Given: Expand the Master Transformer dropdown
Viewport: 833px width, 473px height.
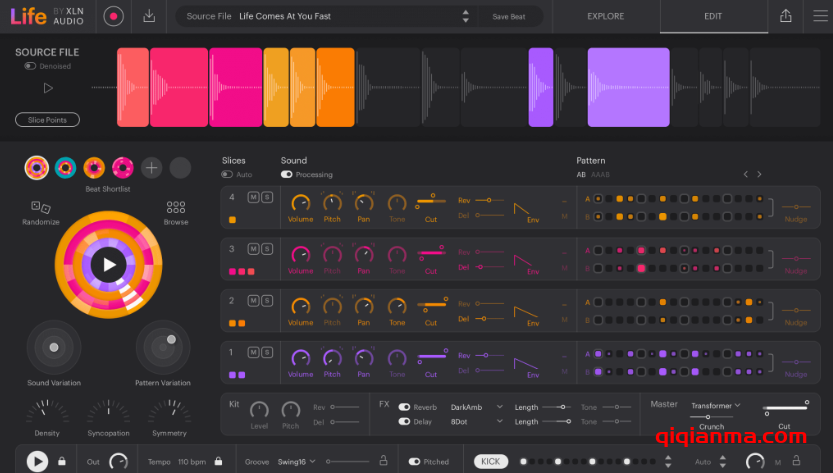Looking at the screenshot, I should click(x=715, y=405).
